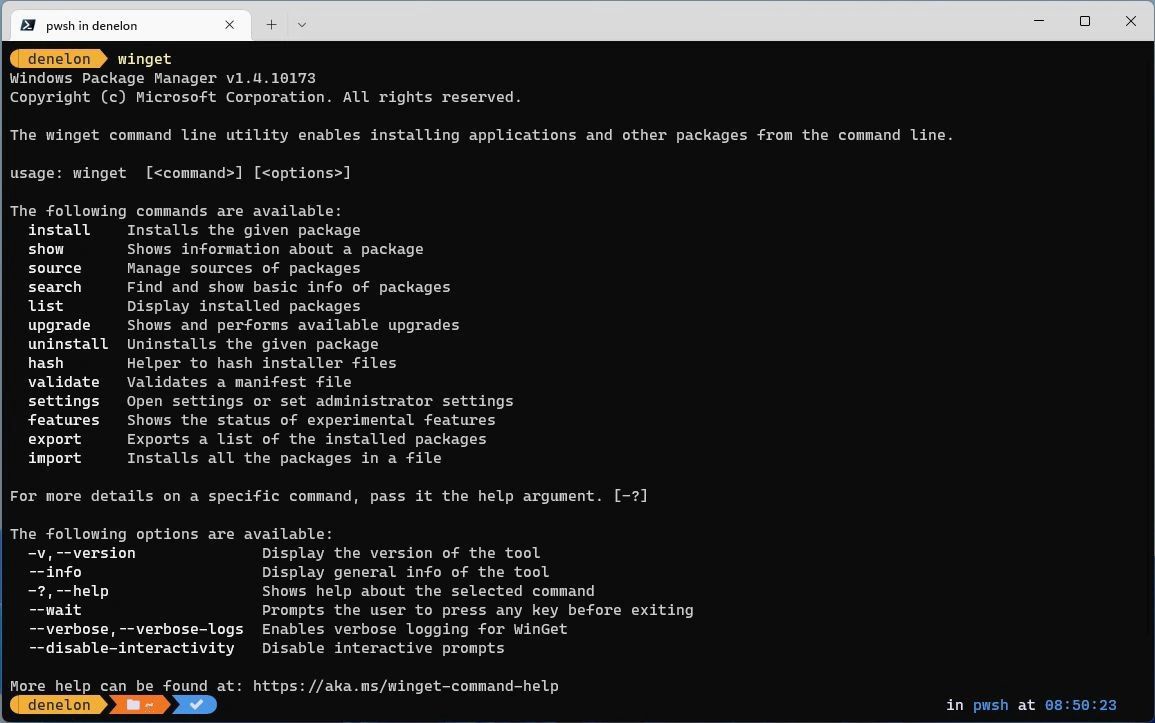Viewport: 1155px width, 723px height.
Task: Close the 'pwsh in denelon' tab
Action: click(x=229, y=25)
